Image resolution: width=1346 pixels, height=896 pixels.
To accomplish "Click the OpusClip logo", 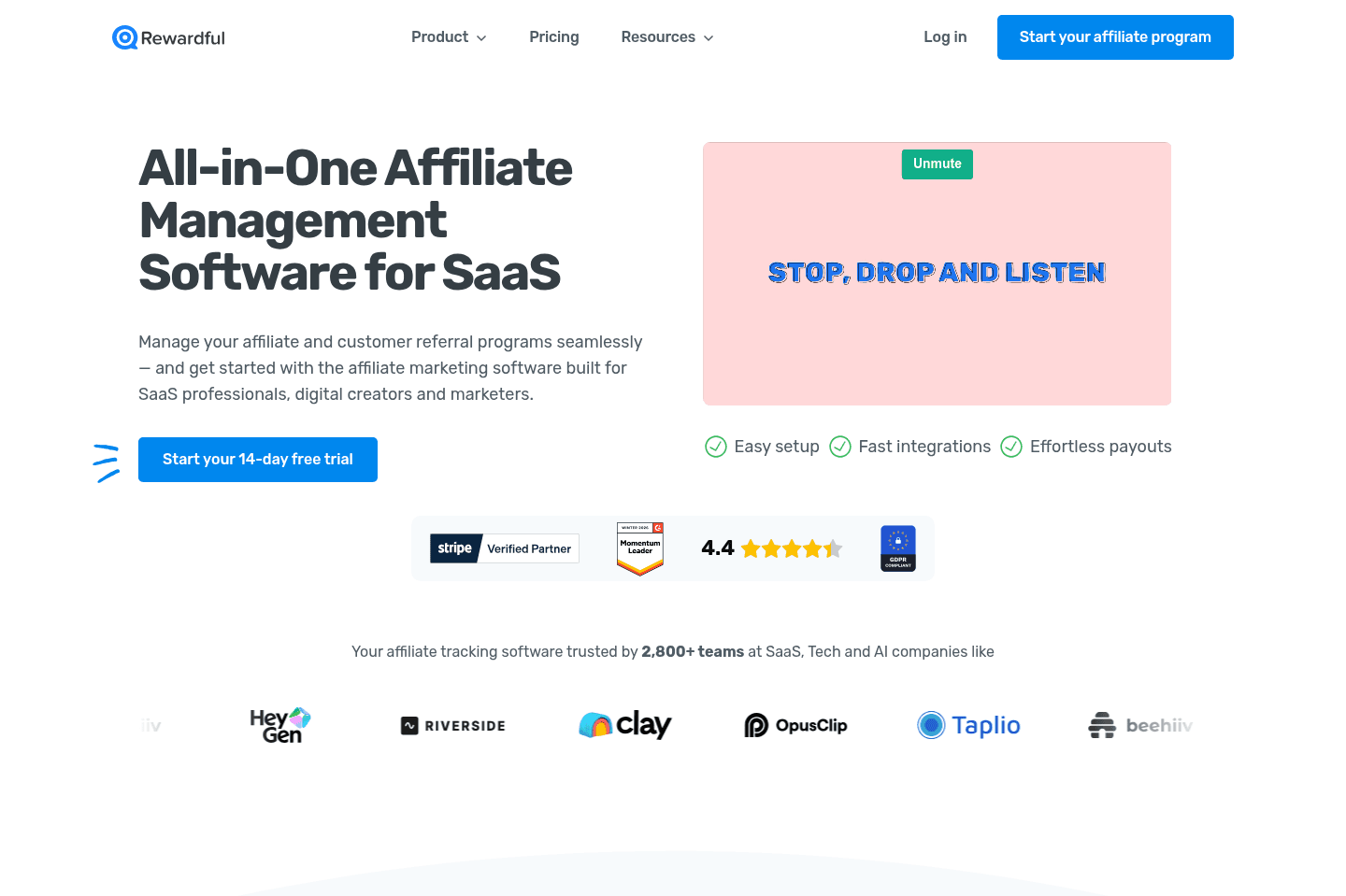I will [795, 725].
